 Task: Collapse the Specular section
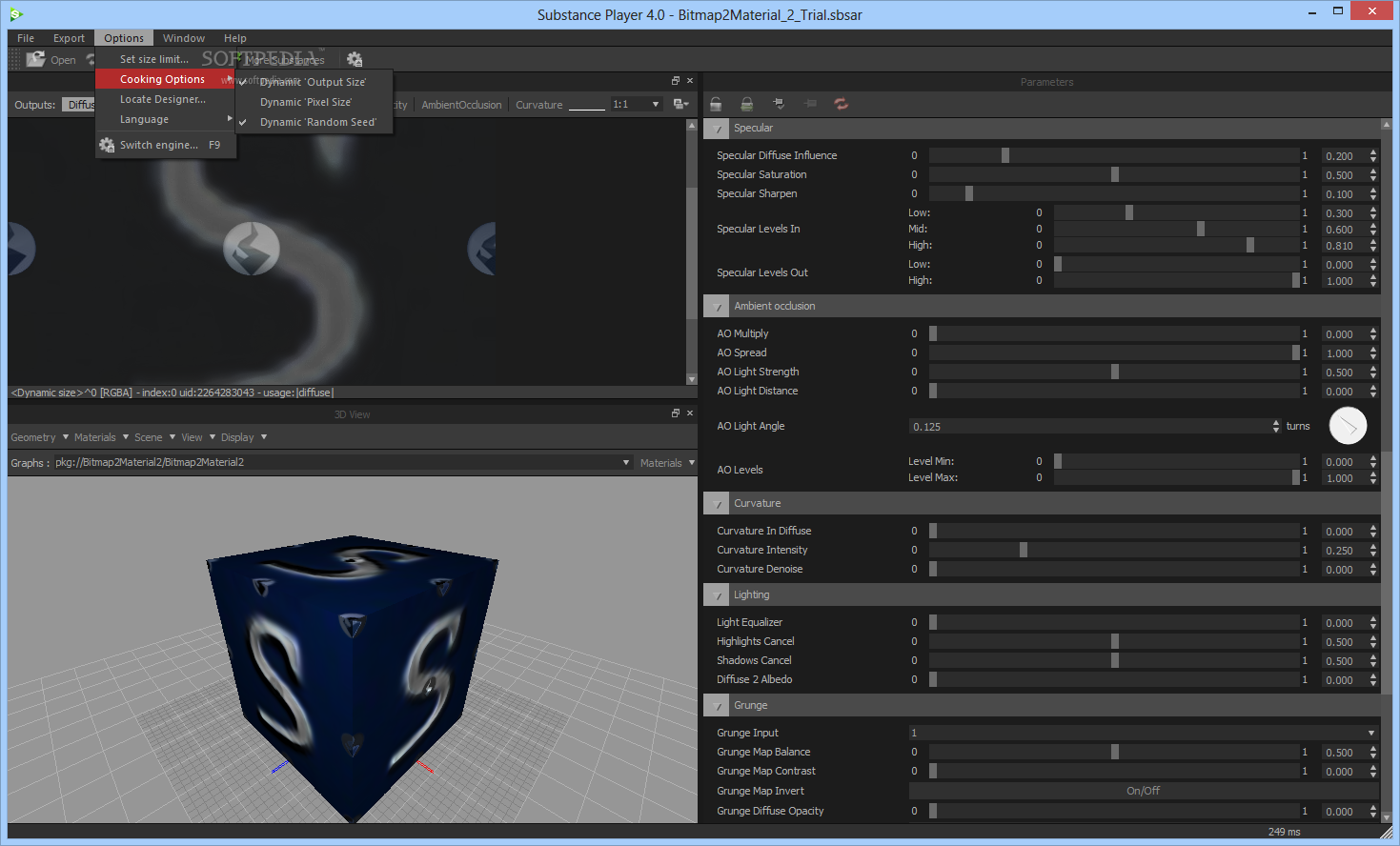pos(719,129)
